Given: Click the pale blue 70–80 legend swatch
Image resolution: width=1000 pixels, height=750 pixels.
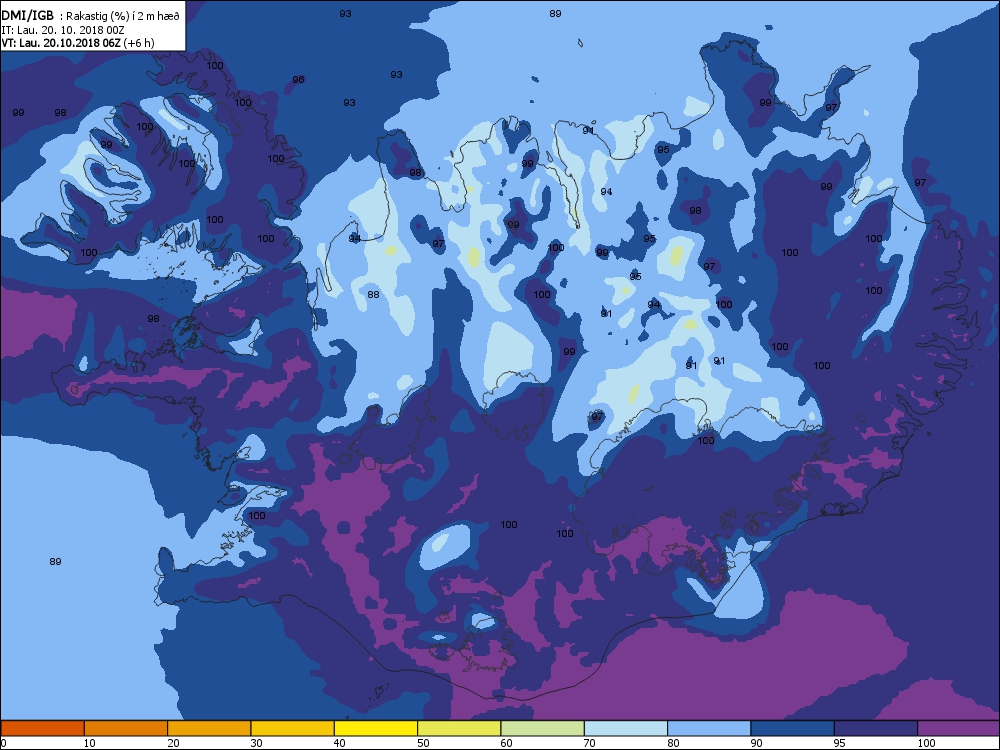Looking at the screenshot, I should (x=626, y=728).
